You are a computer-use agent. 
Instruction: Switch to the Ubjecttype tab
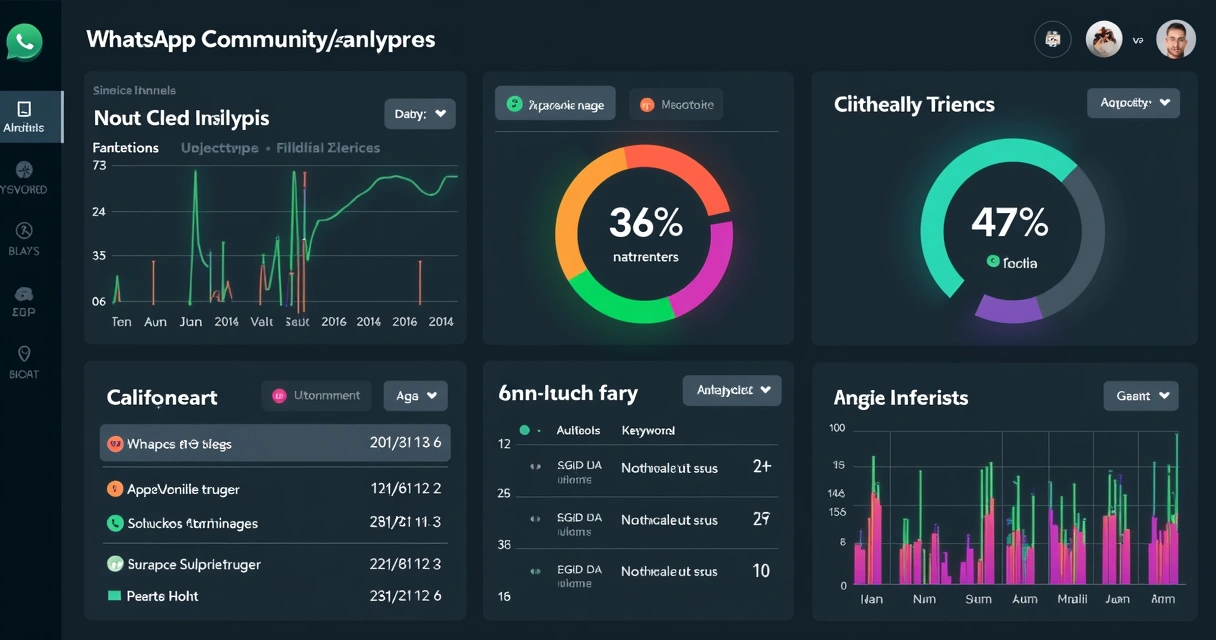[x=220, y=148]
